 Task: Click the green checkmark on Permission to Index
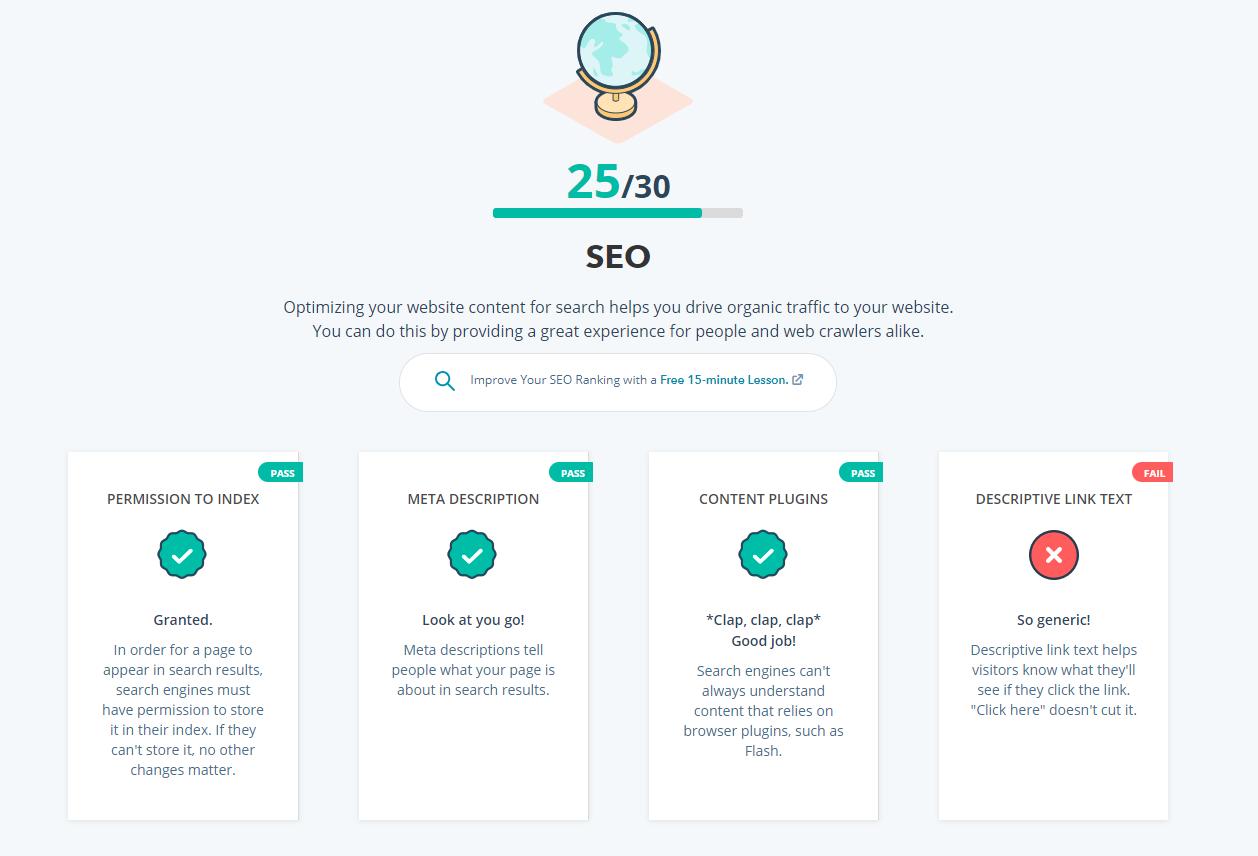click(x=182, y=554)
